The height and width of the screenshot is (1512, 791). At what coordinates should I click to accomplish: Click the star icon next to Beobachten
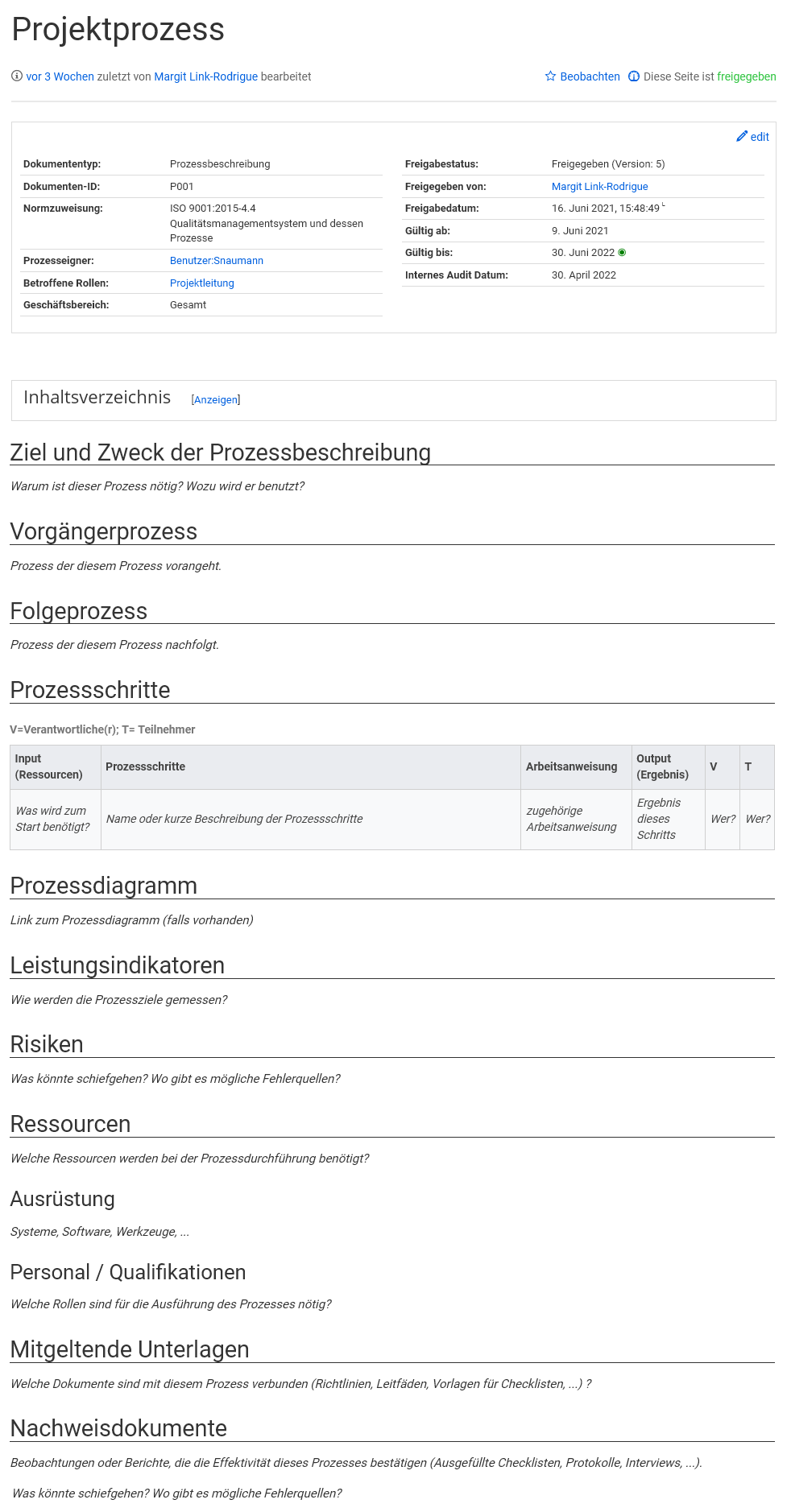tap(550, 76)
